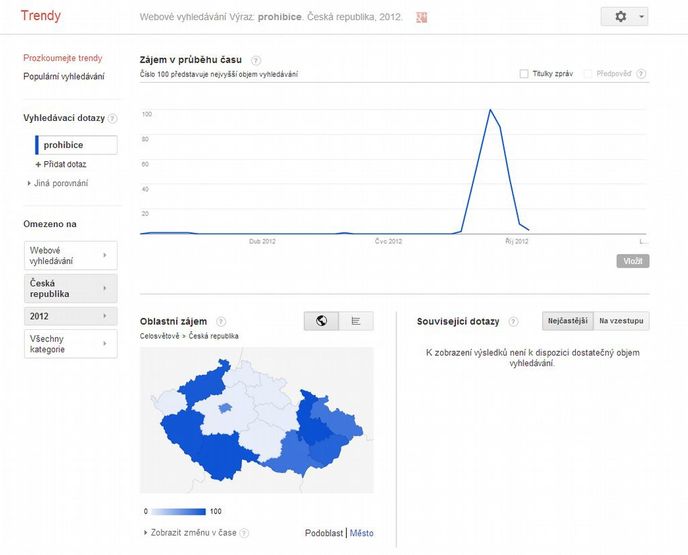Open help icon next to Předpověď
The width and height of the screenshot is (688, 555).
[641, 74]
